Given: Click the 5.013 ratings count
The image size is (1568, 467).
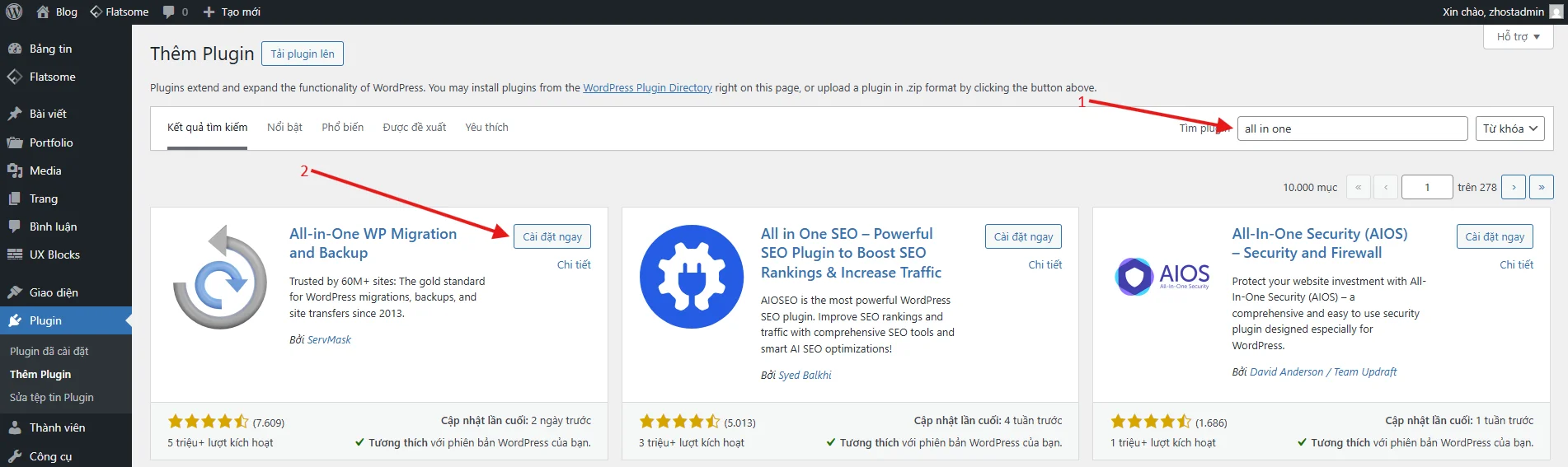Looking at the screenshot, I should coord(739,423).
